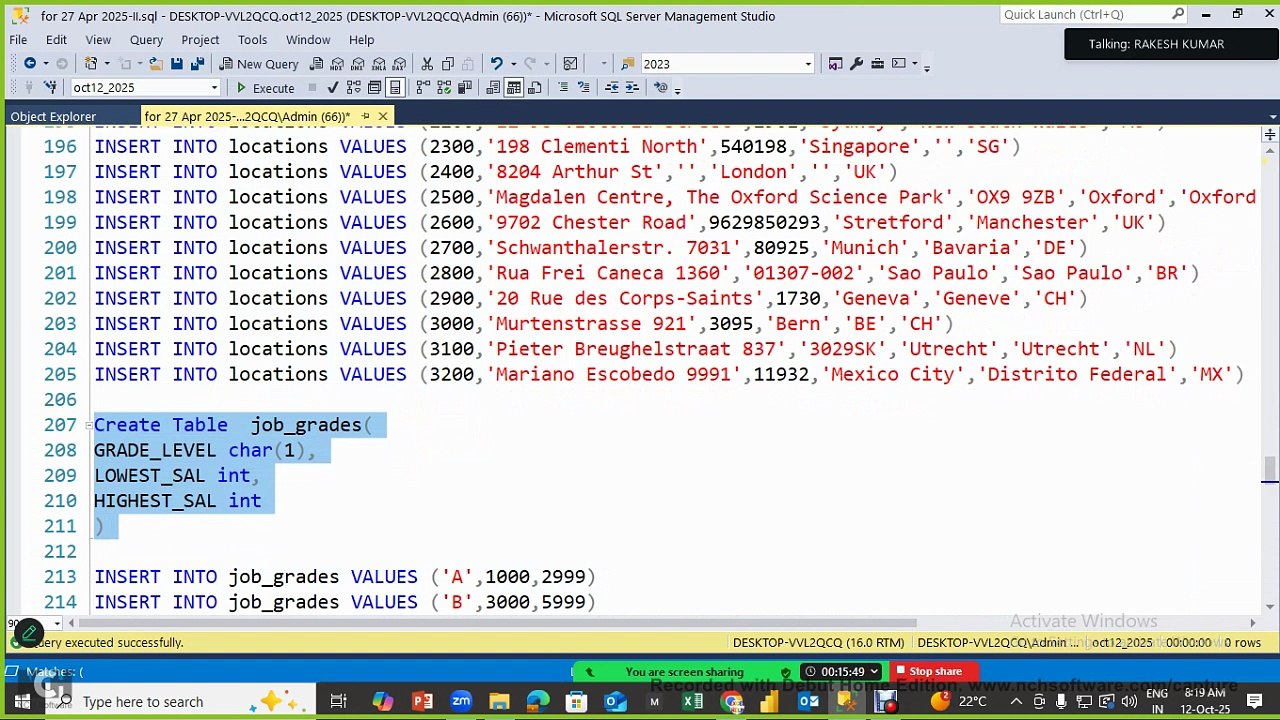Click the XMLA query icon

click(x=378, y=63)
